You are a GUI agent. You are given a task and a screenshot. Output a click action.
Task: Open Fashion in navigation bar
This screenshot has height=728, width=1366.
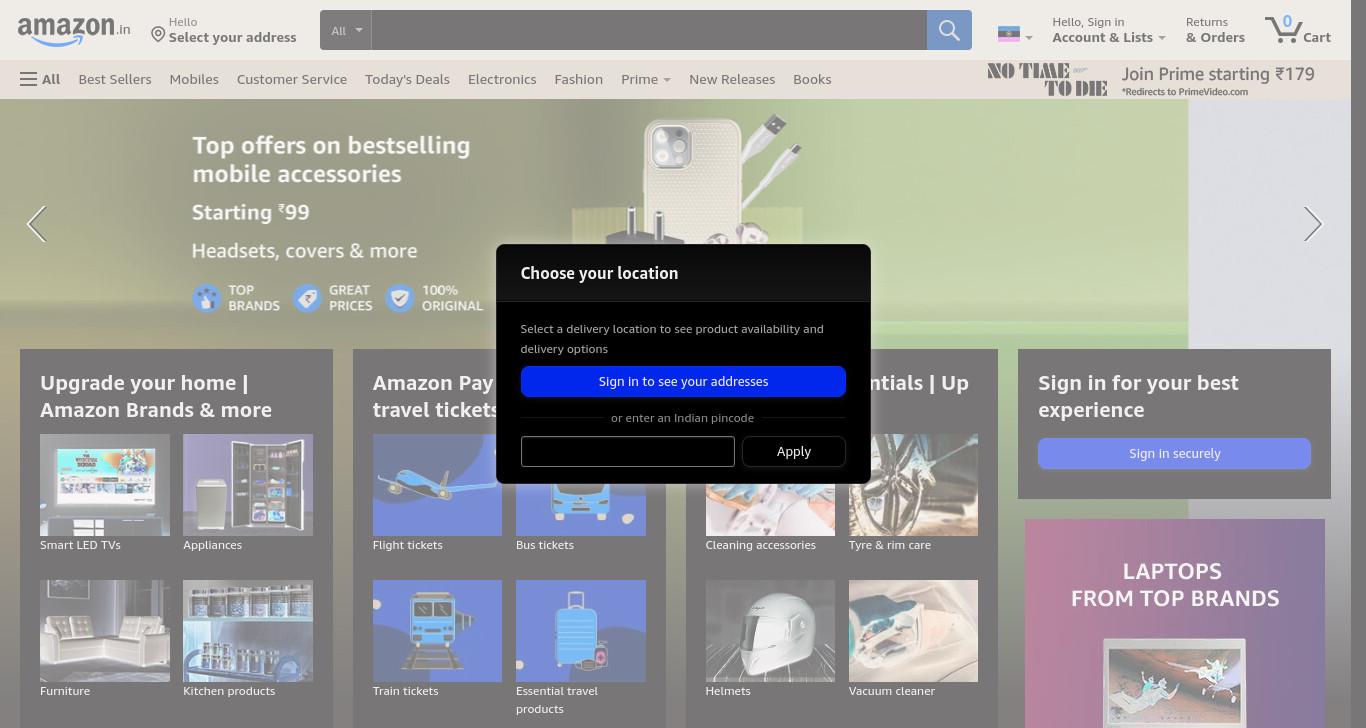click(579, 79)
